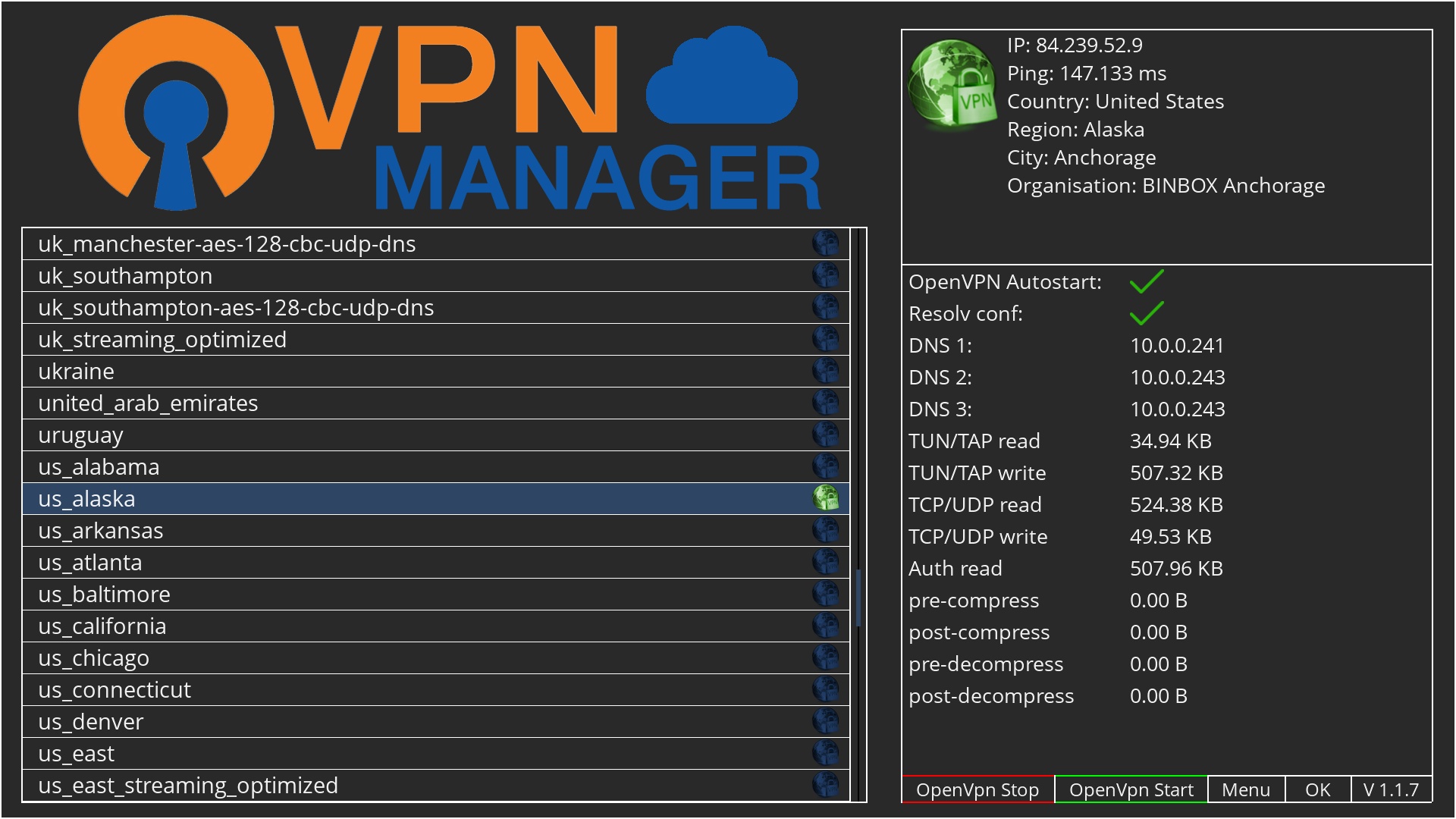1456x819 pixels.
Task: Click the globe icon in the us_arkansas row
Action: (x=826, y=530)
